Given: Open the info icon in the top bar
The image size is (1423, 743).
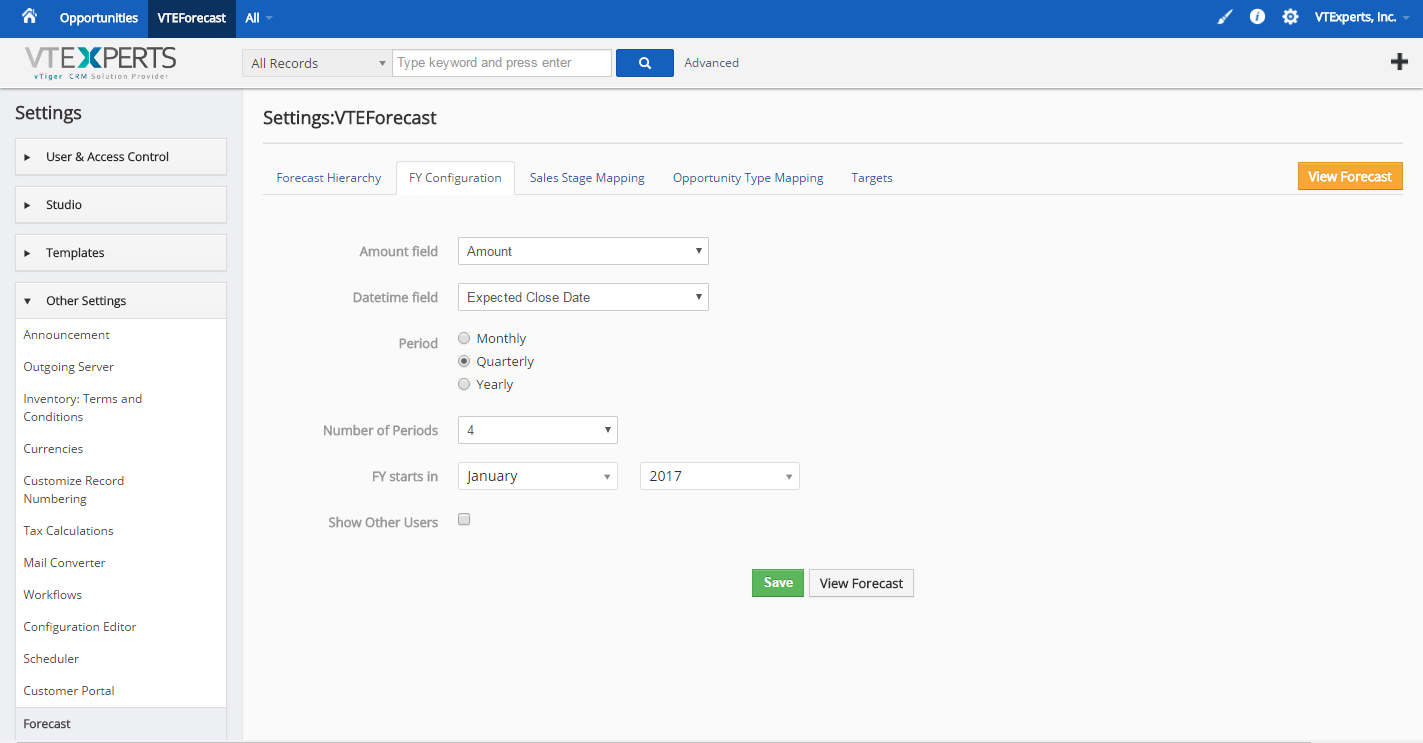Looking at the screenshot, I should (1258, 17).
